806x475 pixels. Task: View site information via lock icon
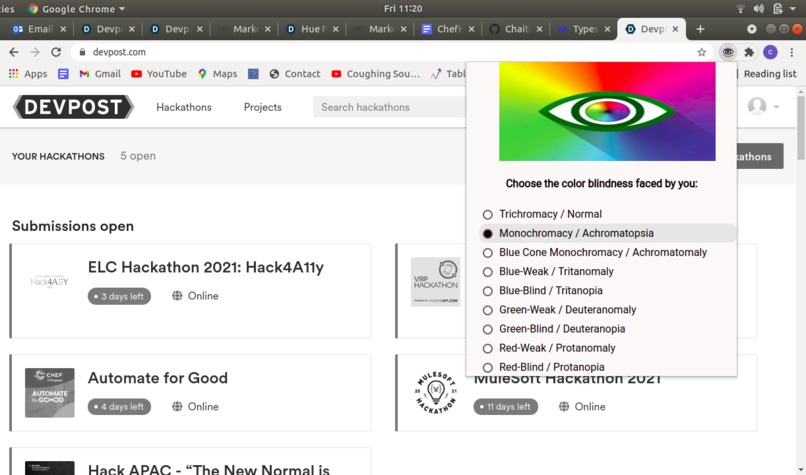pyautogui.click(x=82, y=52)
